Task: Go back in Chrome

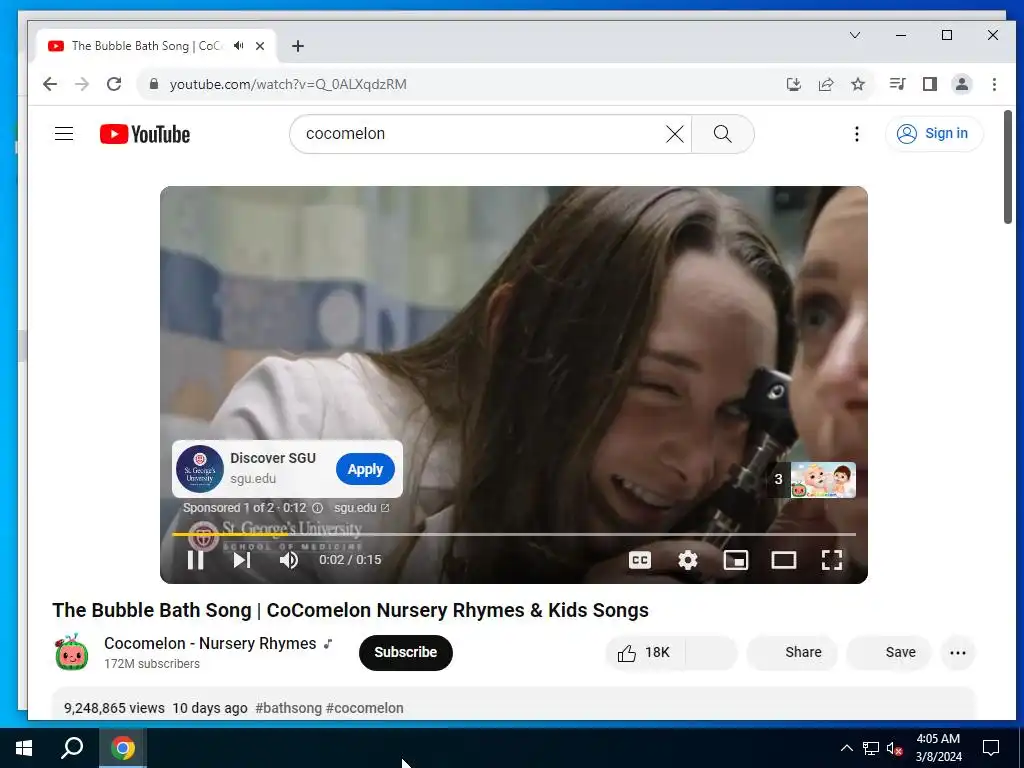Action: point(50,84)
